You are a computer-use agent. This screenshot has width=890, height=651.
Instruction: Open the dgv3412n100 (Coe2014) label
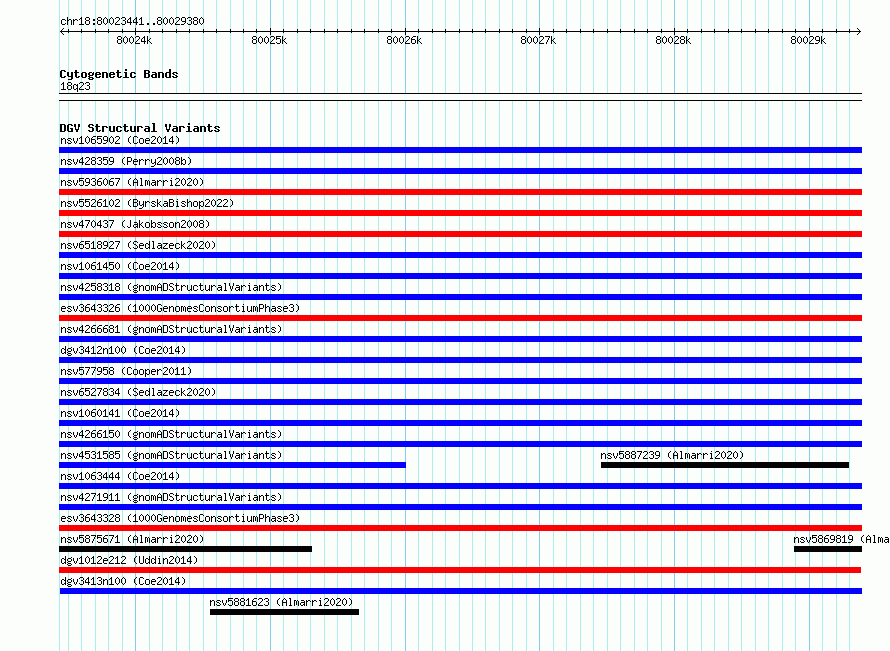tap(123, 350)
